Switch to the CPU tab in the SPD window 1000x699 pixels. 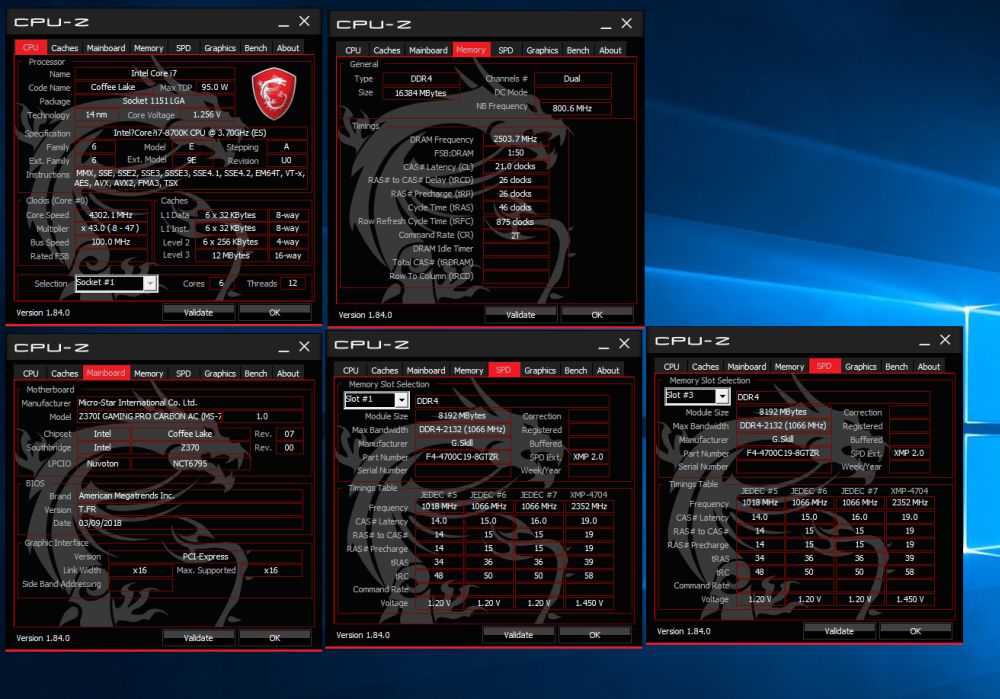pos(352,369)
